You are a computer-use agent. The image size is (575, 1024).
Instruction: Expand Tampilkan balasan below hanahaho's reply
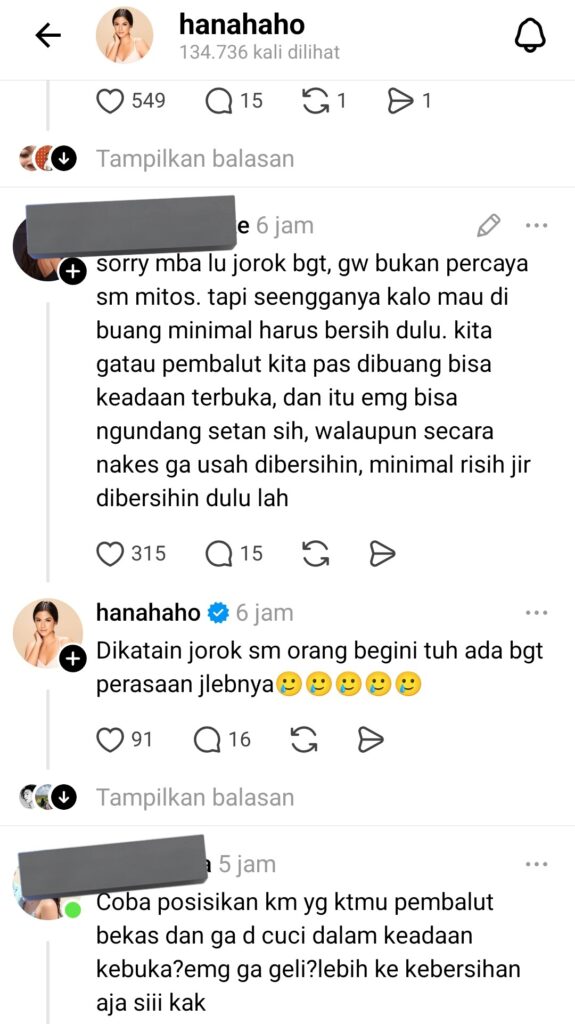[x=195, y=797]
